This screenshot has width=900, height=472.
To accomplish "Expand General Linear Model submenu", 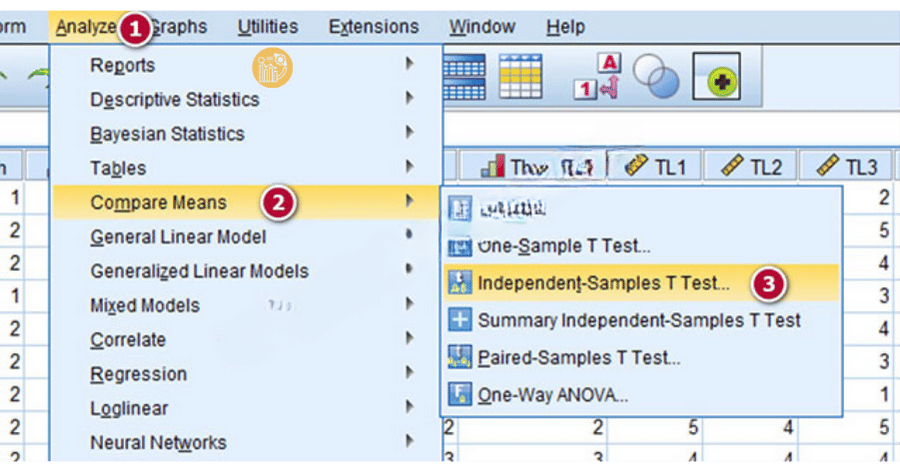I will pyautogui.click(x=246, y=237).
